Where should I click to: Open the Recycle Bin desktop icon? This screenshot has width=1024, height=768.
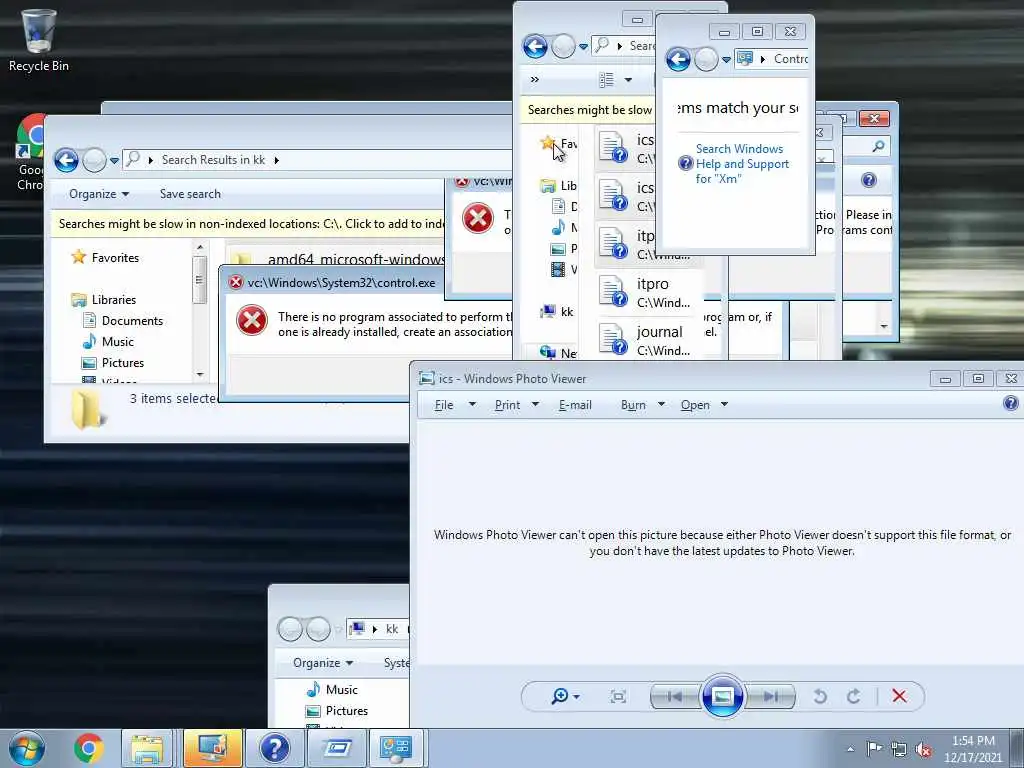(x=38, y=39)
